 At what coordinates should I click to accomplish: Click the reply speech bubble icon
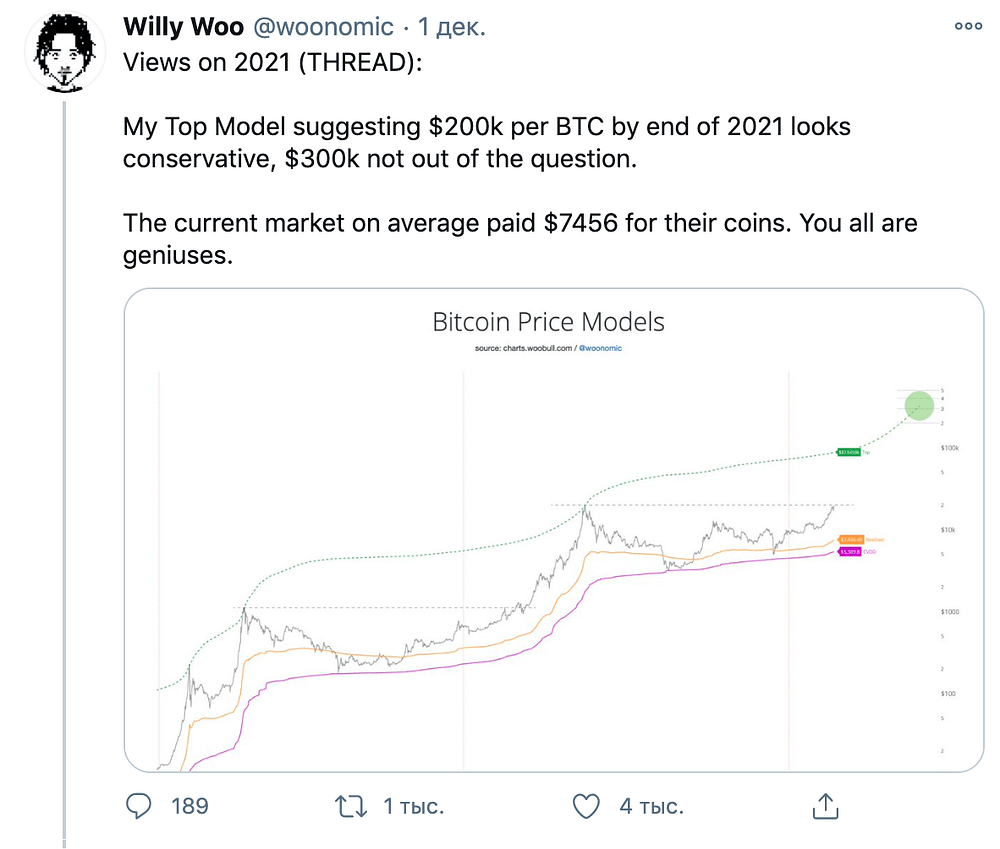pos(138,806)
